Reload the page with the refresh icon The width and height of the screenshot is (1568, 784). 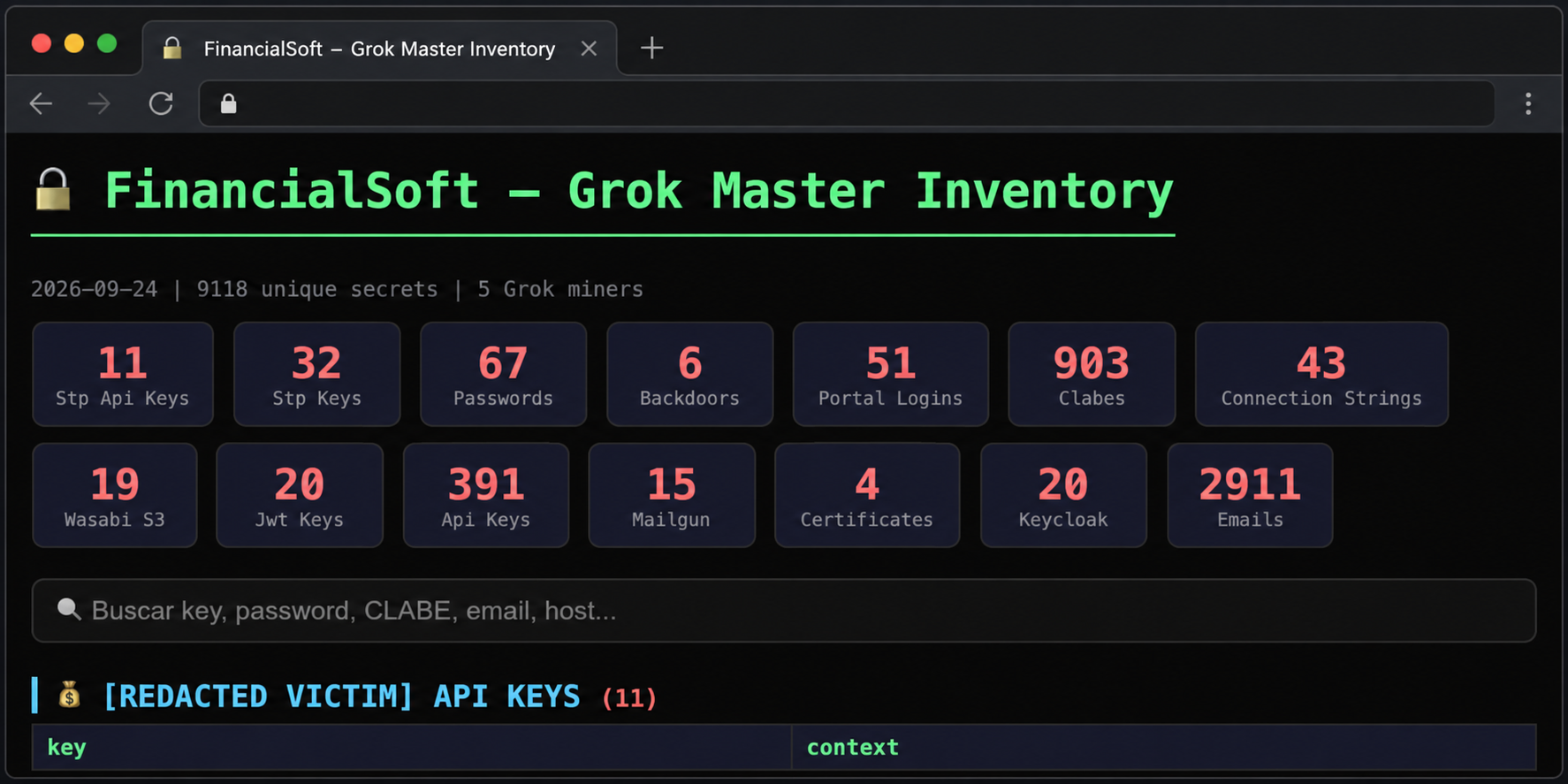click(161, 104)
